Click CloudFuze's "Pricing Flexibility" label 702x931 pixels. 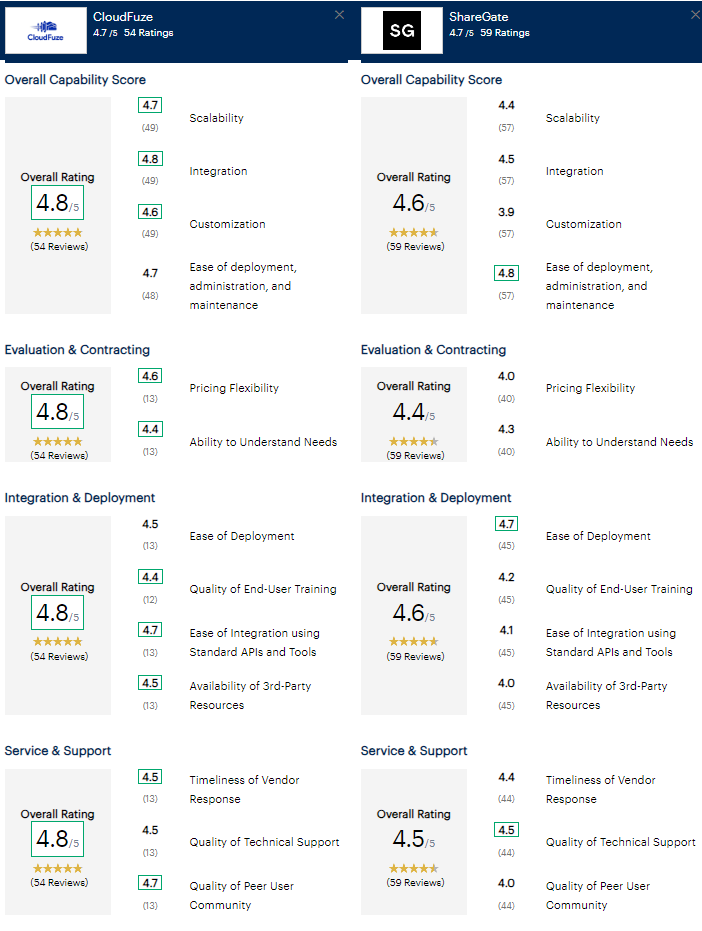(x=234, y=388)
